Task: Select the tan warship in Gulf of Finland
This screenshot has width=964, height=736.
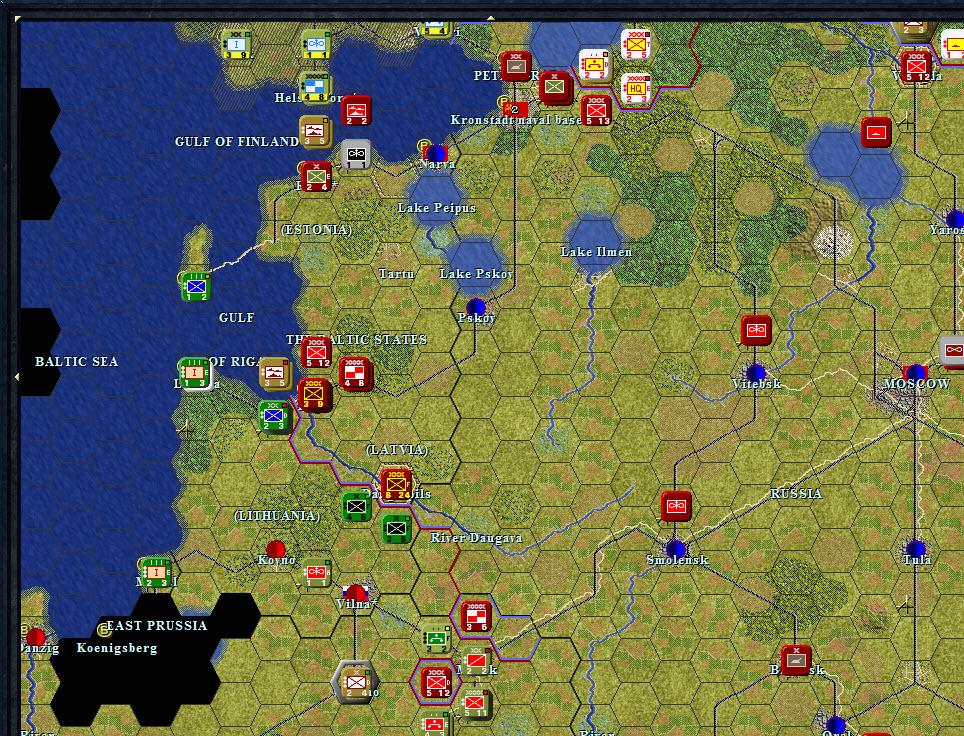Action: pos(315,130)
